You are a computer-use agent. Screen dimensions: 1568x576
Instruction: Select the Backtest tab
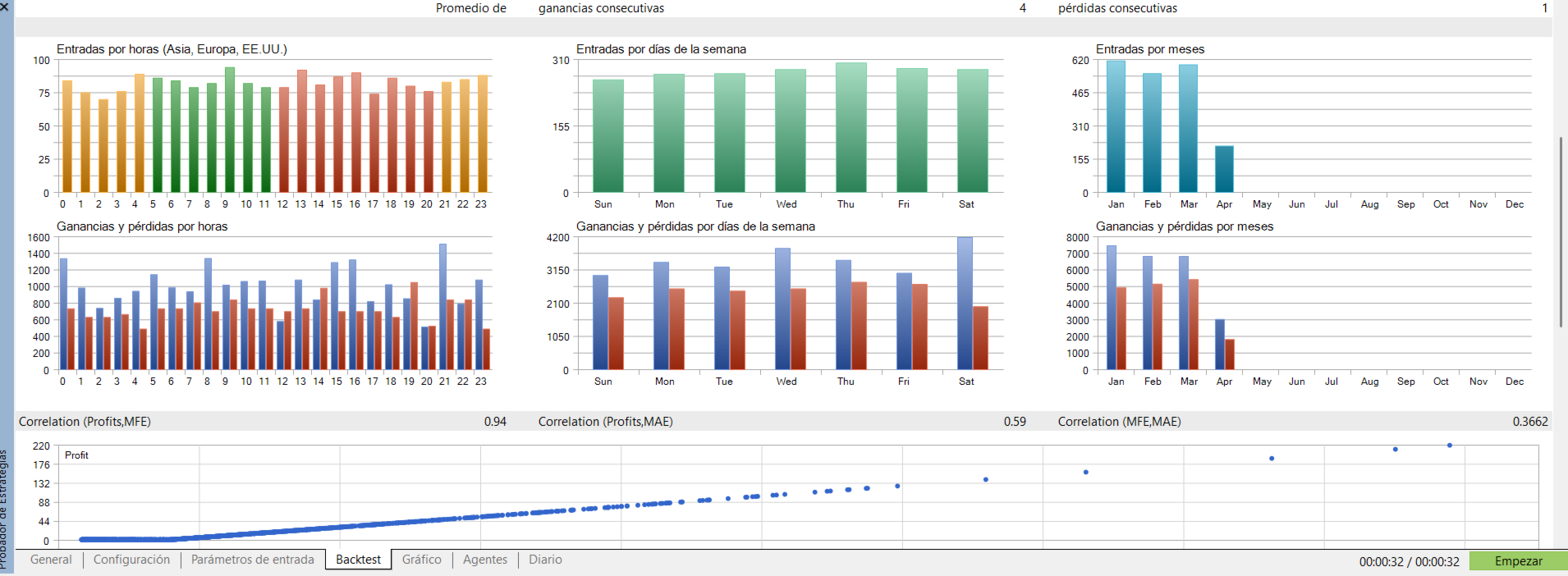[x=358, y=560]
